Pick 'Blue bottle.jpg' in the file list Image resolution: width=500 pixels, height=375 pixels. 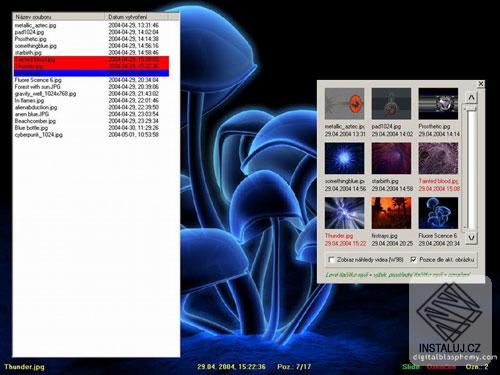pyautogui.click(x=91, y=128)
